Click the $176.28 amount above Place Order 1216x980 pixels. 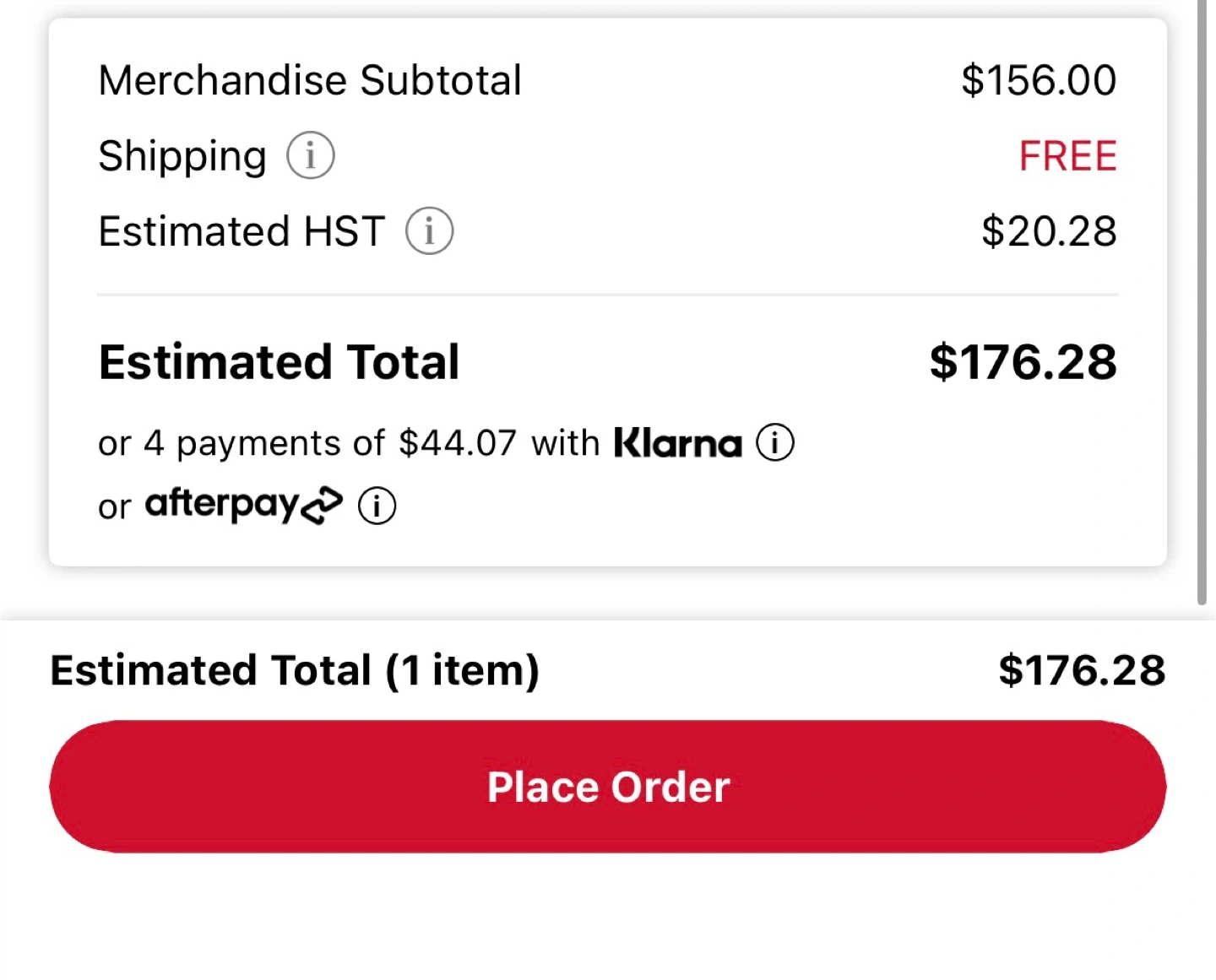(1081, 670)
